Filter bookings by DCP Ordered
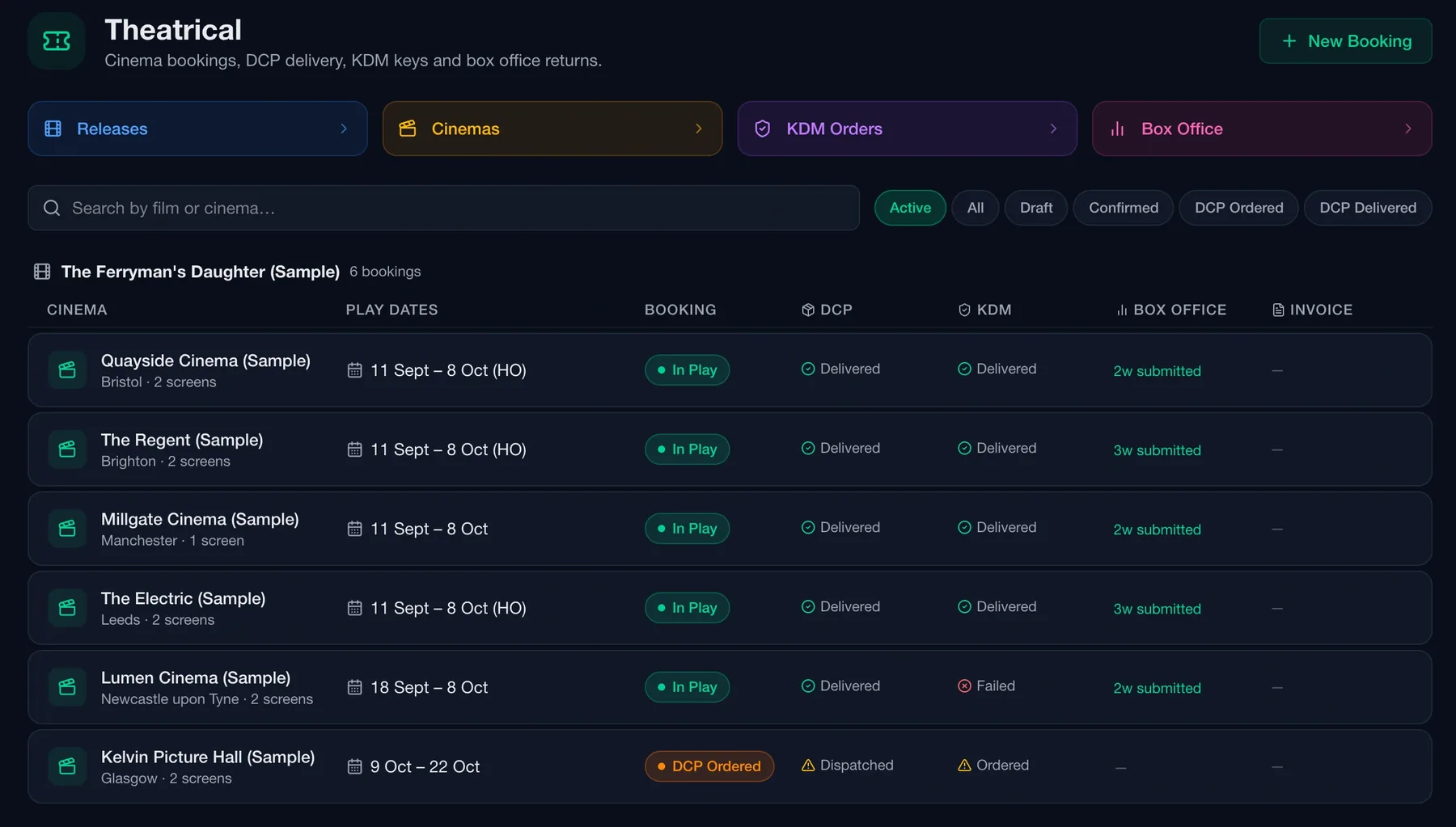The image size is (1456, 827). [1239, 208]
